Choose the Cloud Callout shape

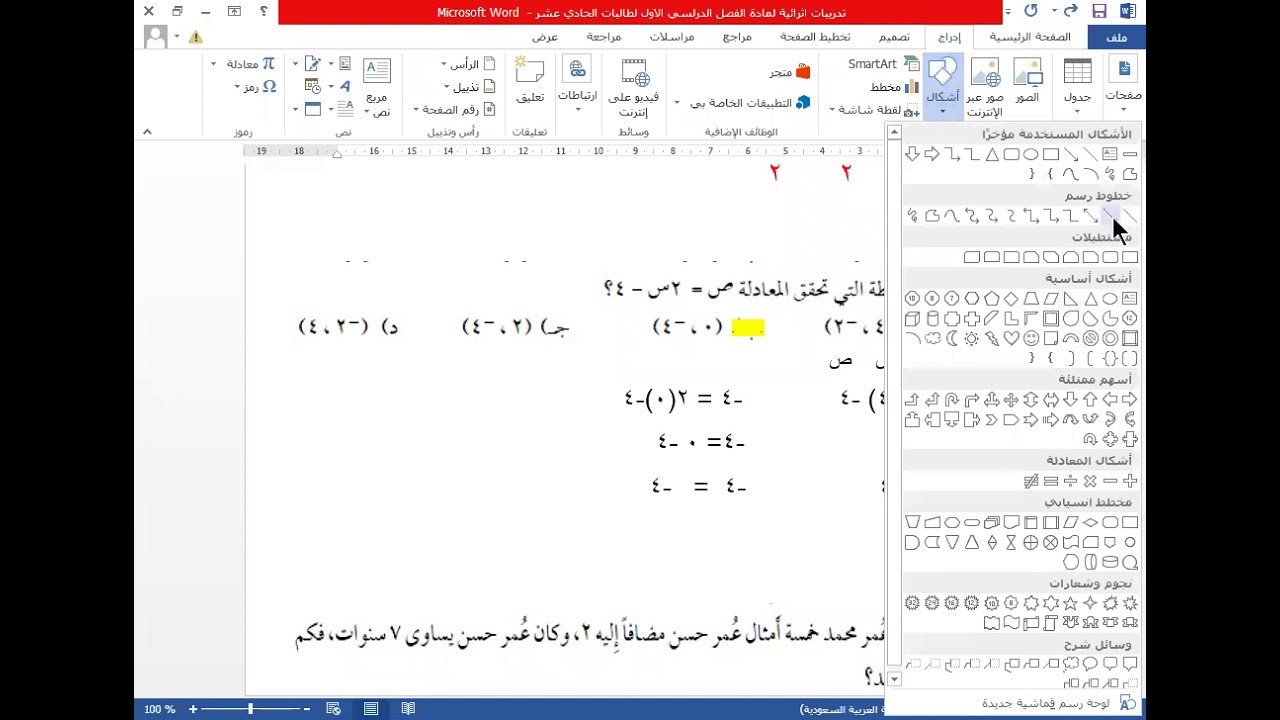click(x=1070, y=663)
